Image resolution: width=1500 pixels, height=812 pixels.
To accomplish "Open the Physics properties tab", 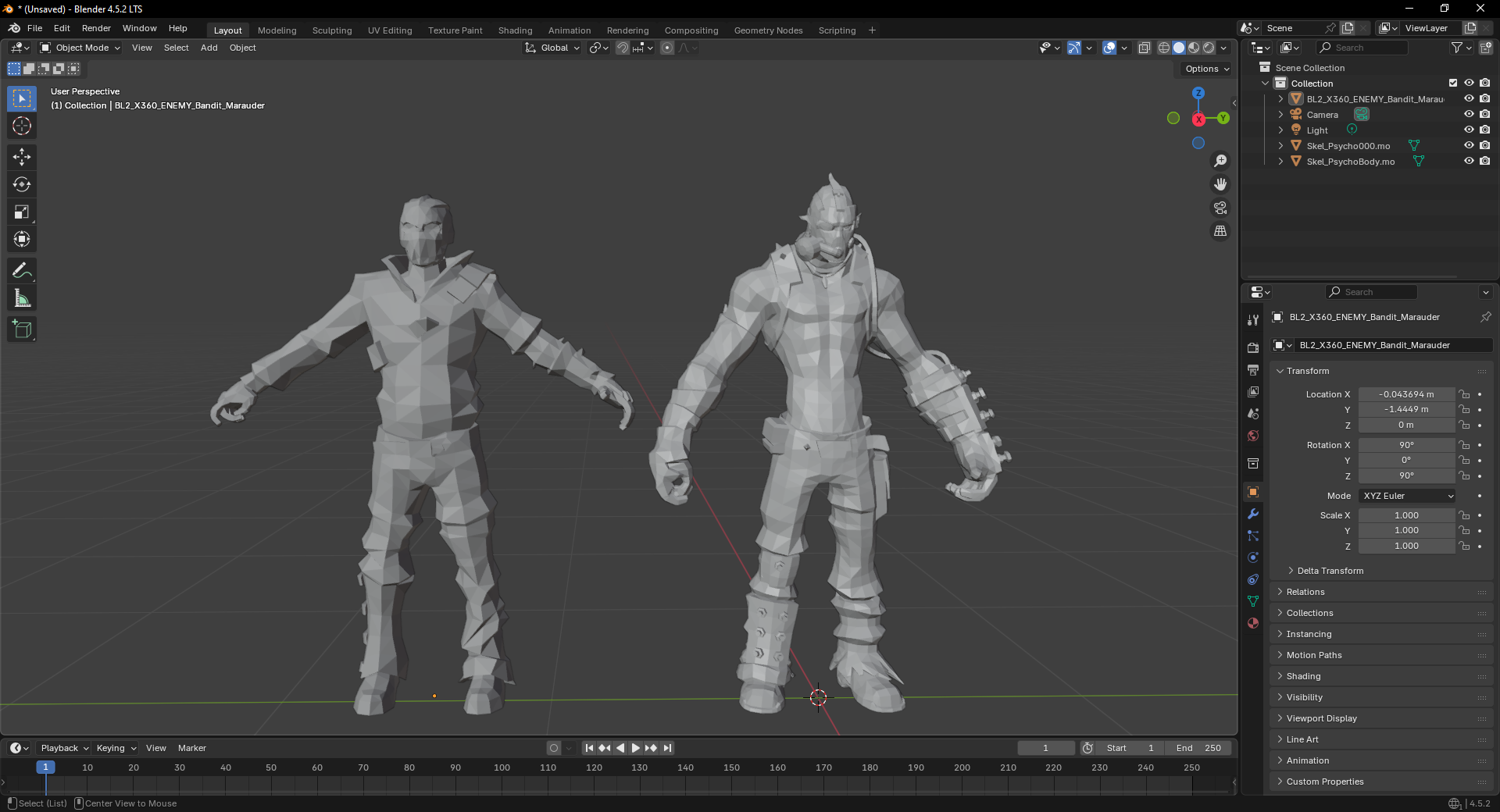I will point(1253,557).
